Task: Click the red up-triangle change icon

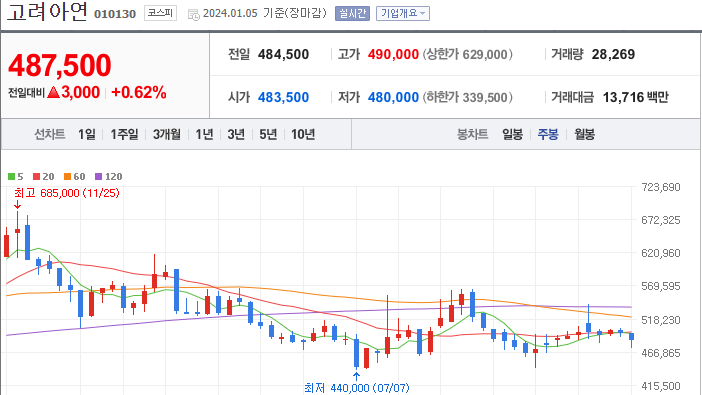Action: coord(53,92)
